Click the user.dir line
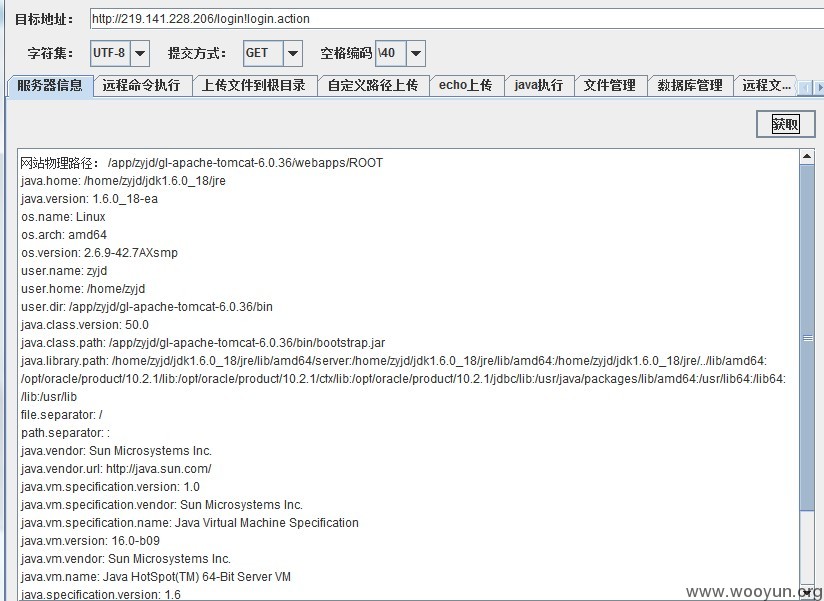Image resolution: width=824 pixels, height=601 pixels. [x=147, y=306]
